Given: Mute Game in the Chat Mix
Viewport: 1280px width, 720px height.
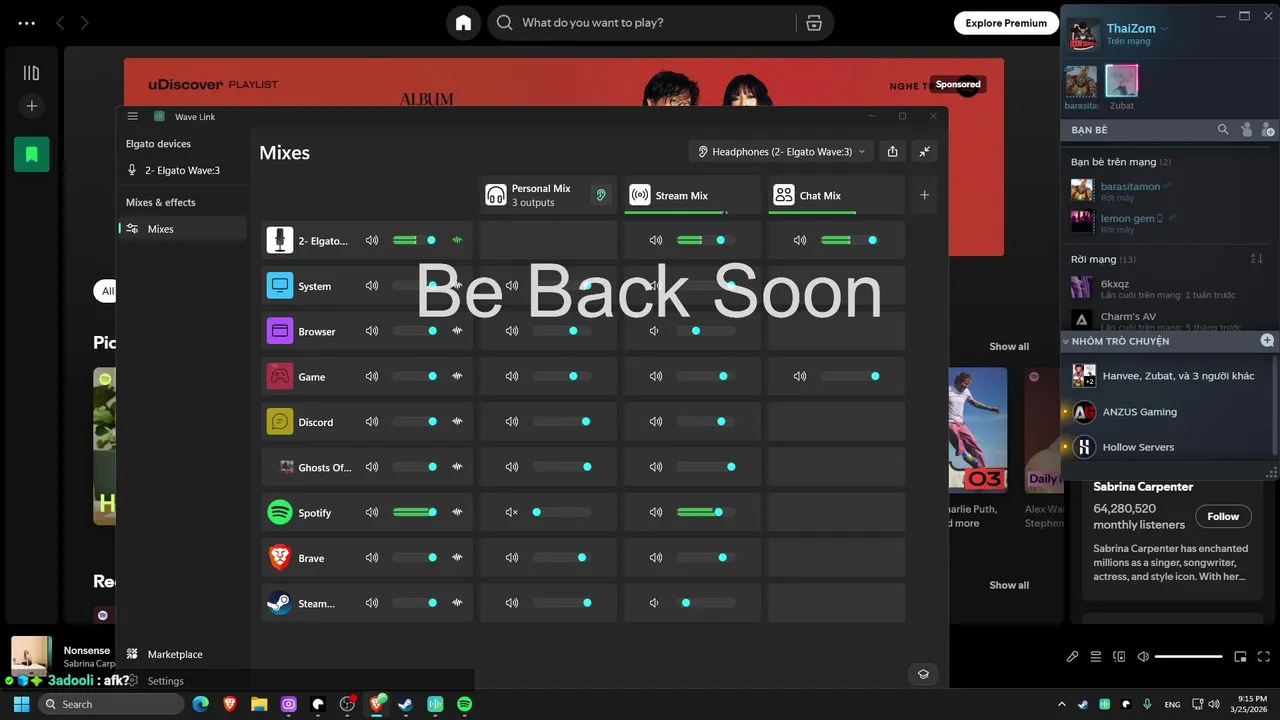Looking at the screenshot, I should click(800, 376).
